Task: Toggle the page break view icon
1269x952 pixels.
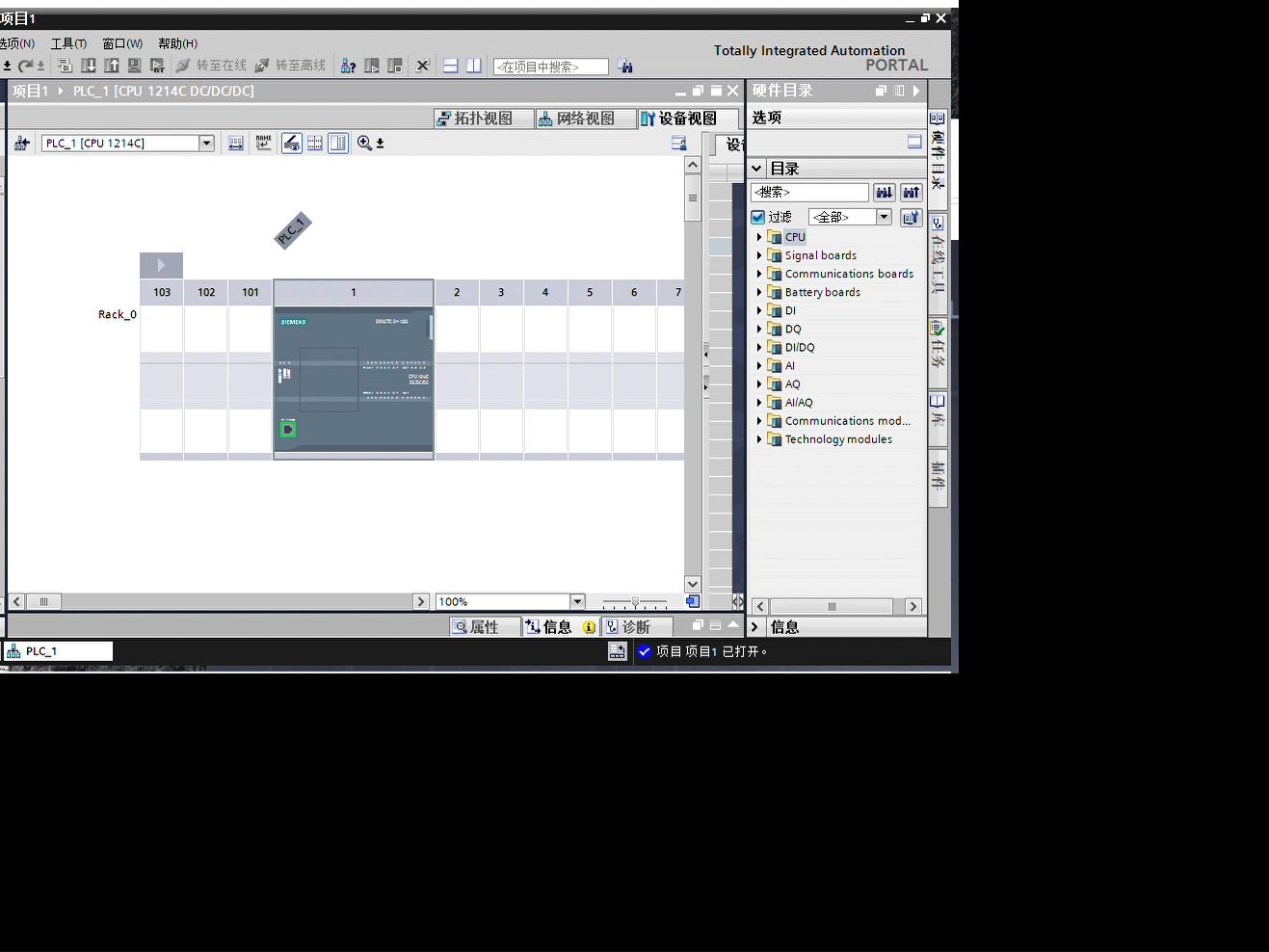Action: tap(338, 143)
